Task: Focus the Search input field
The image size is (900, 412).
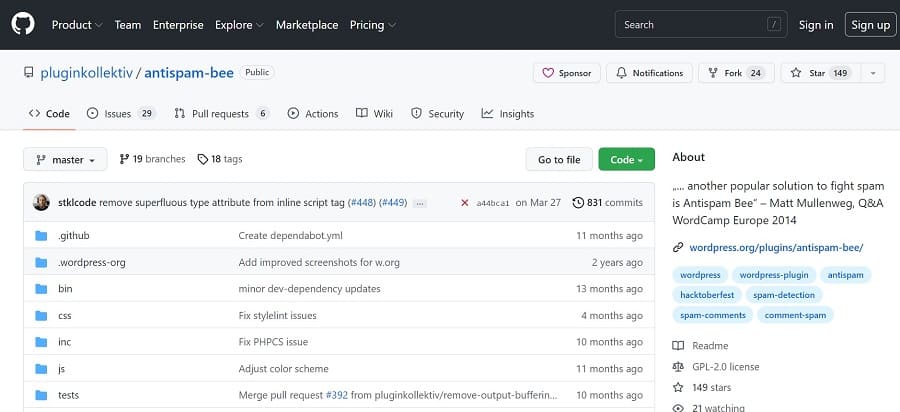Action: pyautogui.click(x=700, y=25)
